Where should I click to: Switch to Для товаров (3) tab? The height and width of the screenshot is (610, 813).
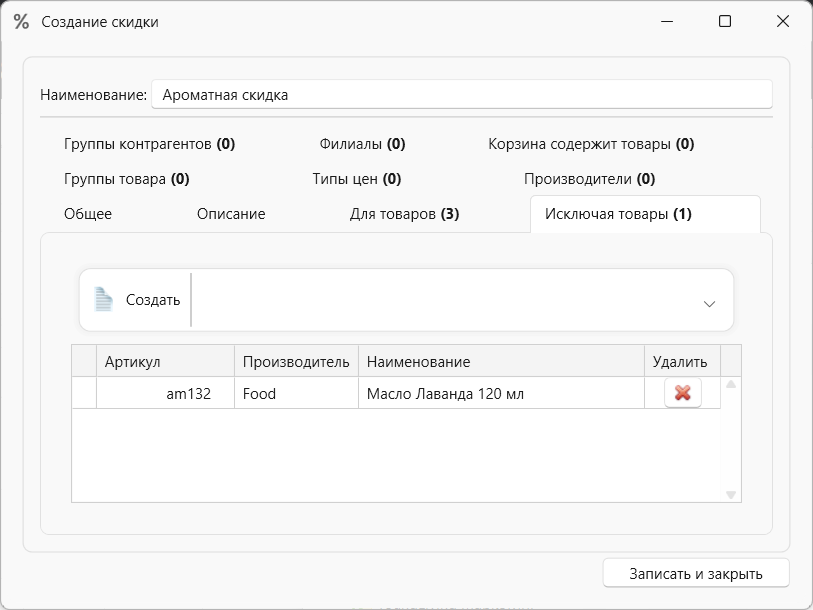coord(404,214)
